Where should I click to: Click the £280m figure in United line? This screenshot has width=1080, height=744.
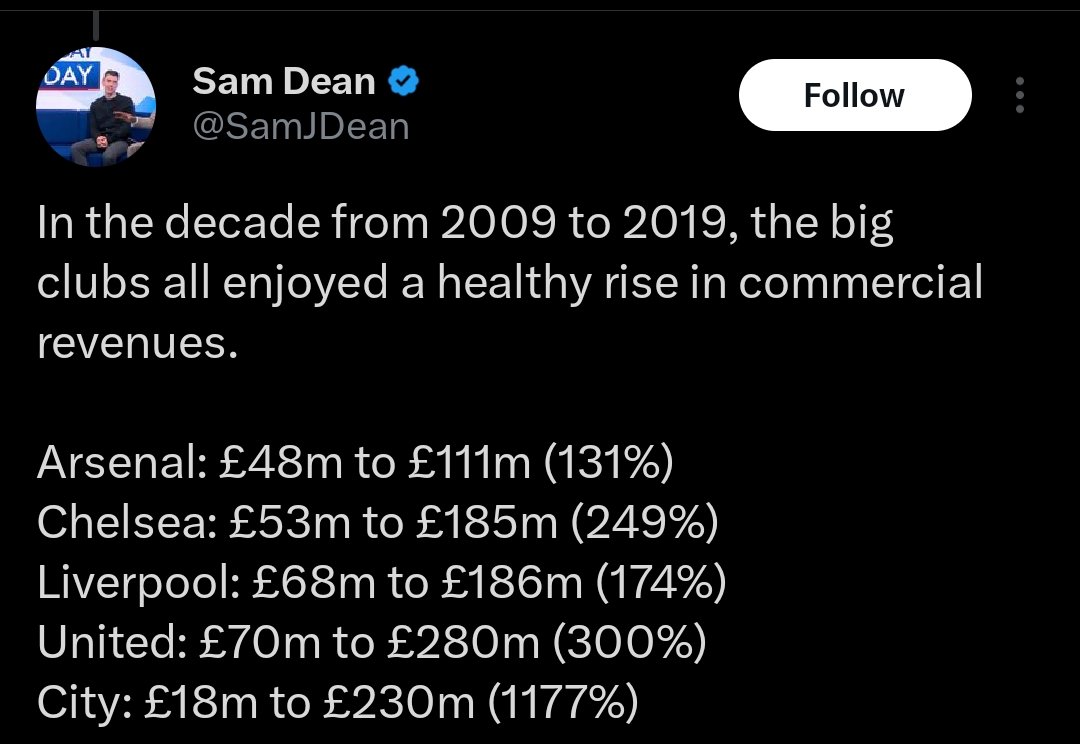pyautogui.click(x=464, y=642)
